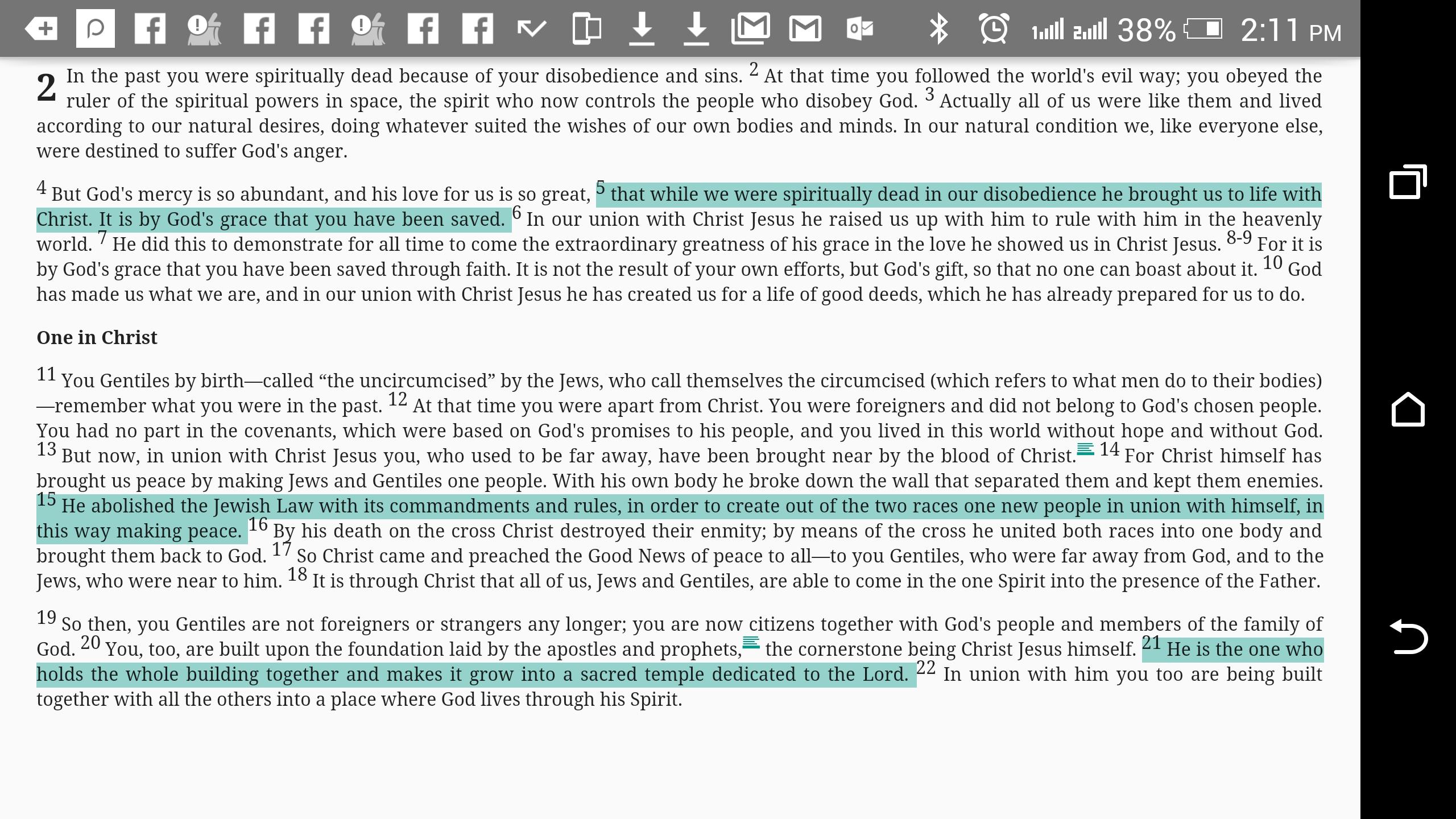1456x819 pixels.
Task: Tap verse number 10 before "God has made us"
Action: pyautogui.click(x=1273, y=263)
